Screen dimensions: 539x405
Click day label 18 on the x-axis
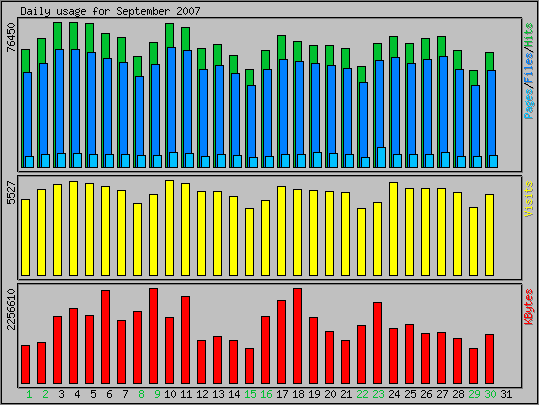298,394
